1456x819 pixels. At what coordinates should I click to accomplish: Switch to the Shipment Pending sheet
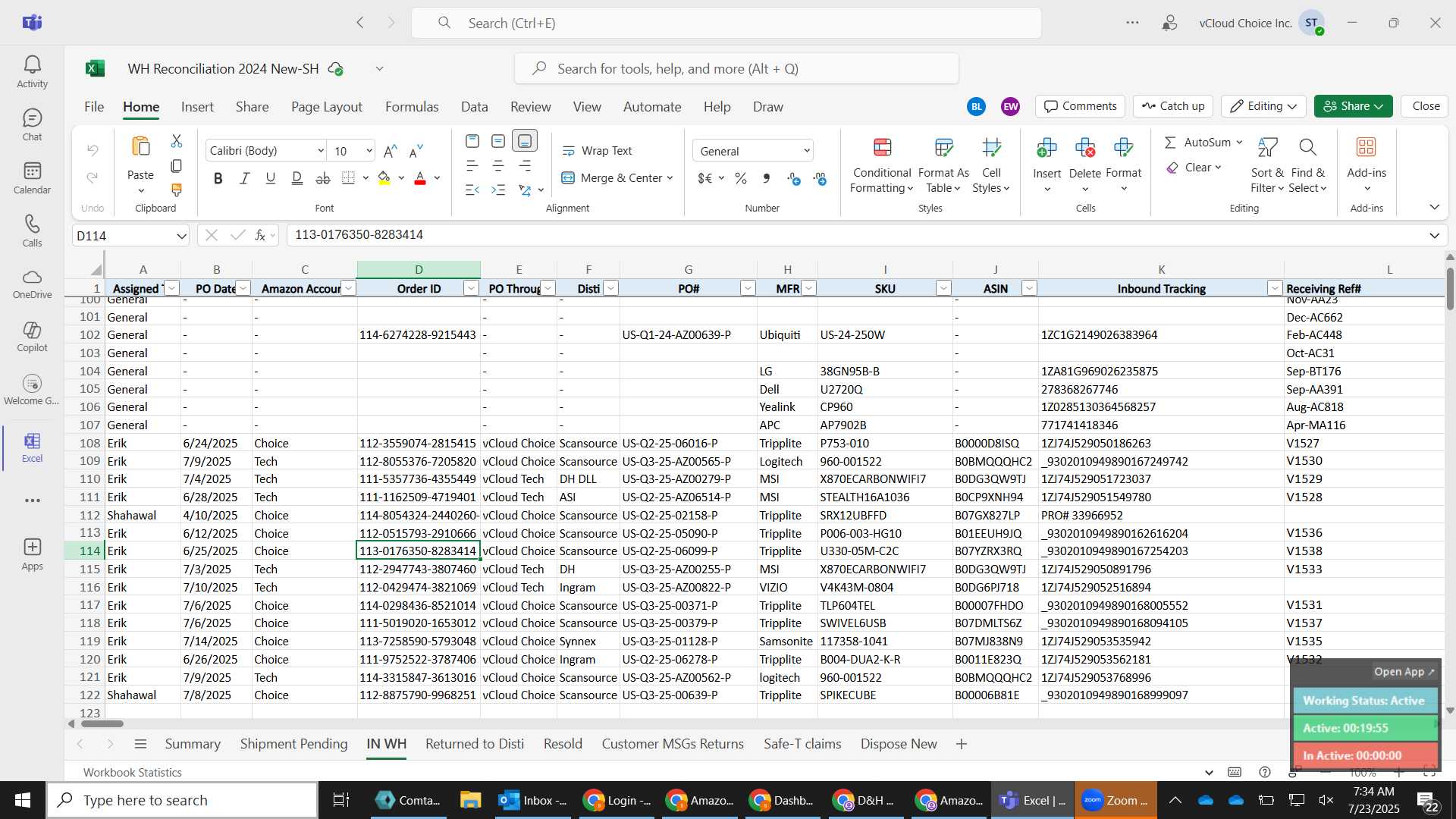click(293, 744)
